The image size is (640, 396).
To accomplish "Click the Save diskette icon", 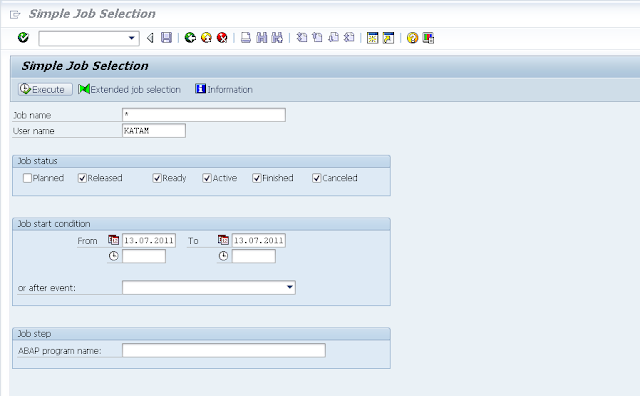I will (167, 38).
